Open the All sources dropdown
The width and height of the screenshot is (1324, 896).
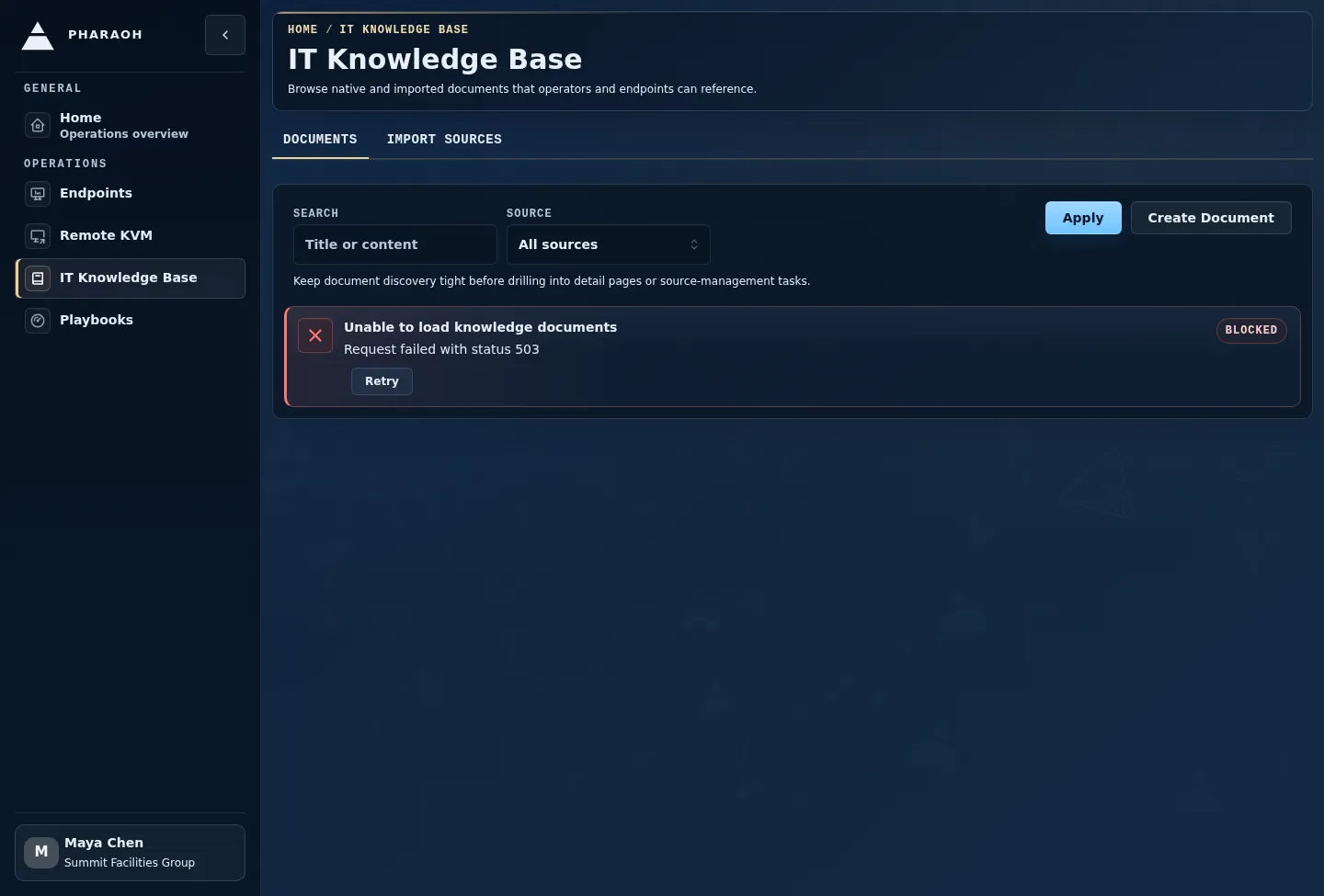[x=609, y=244]
